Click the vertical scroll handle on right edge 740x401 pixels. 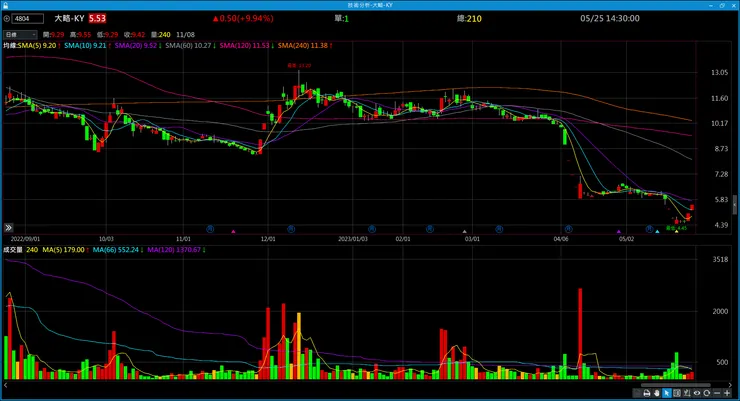tap(734, 204)
